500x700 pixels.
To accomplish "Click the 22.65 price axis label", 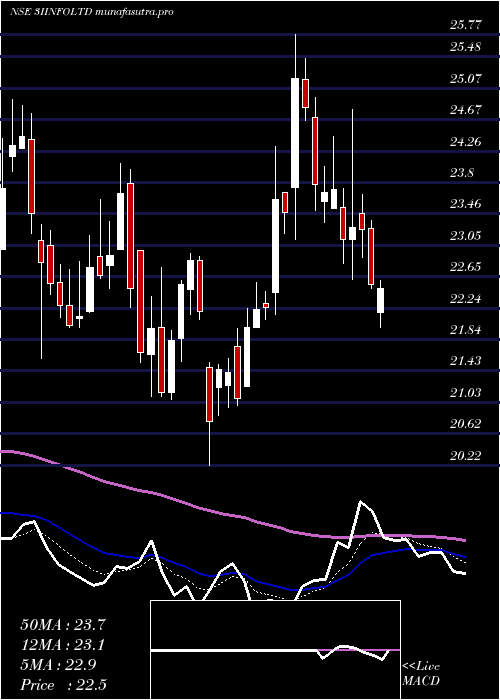I will click(466, 267).
